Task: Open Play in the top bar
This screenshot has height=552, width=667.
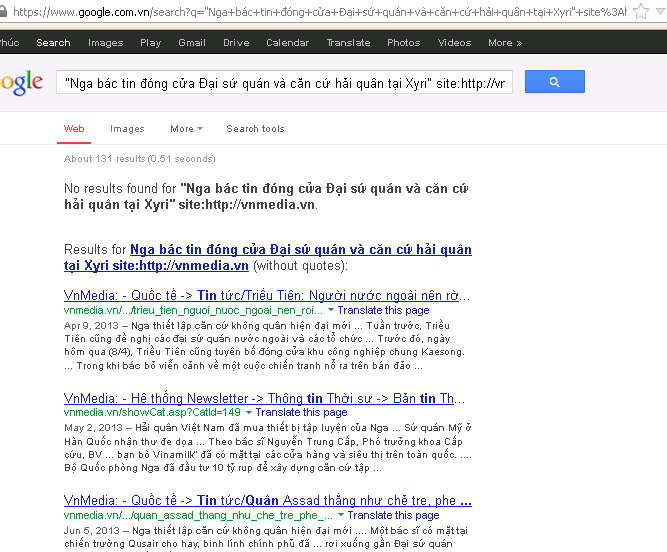Action: click(x=151, y=43)
